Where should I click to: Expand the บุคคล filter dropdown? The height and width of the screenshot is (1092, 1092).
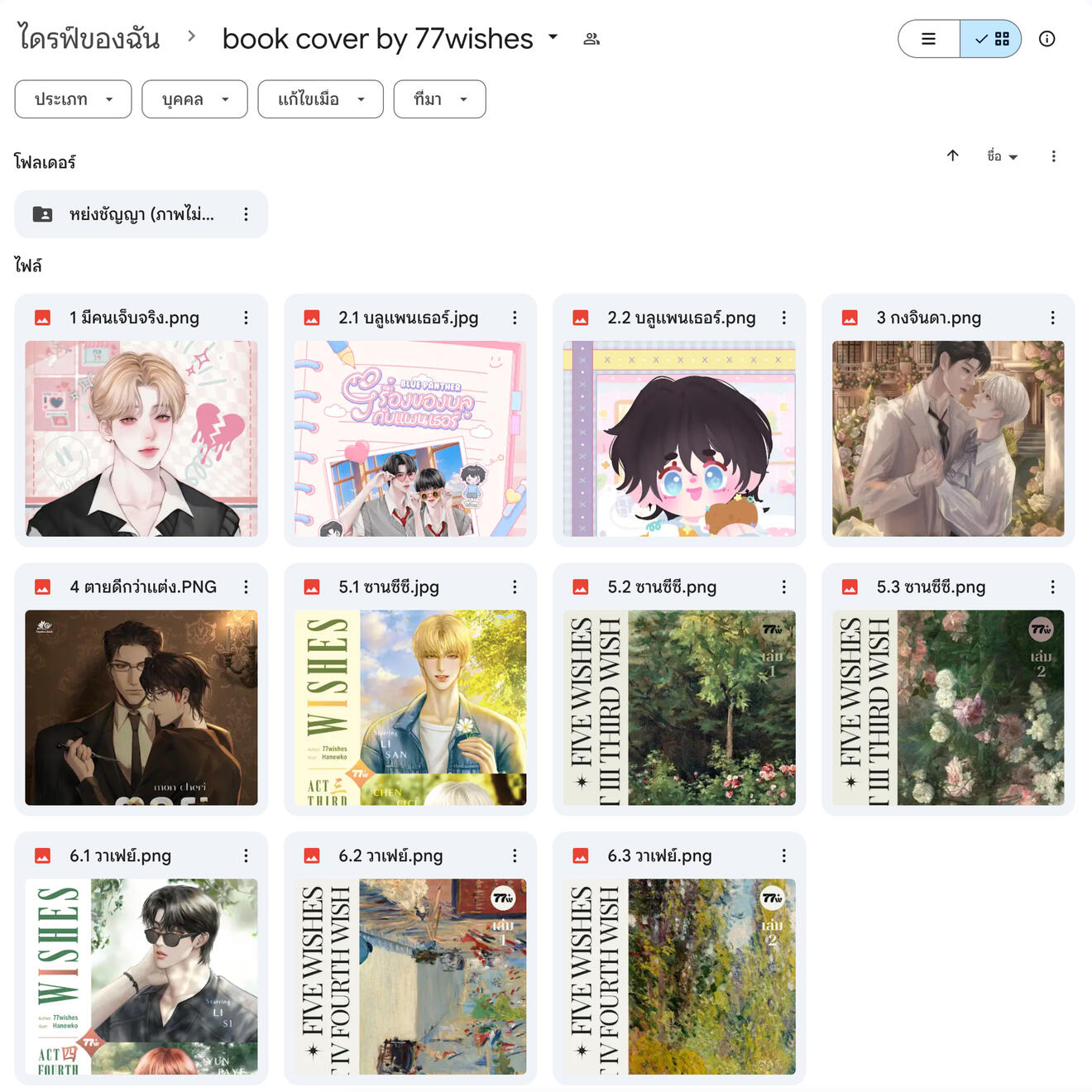(194, 99)
